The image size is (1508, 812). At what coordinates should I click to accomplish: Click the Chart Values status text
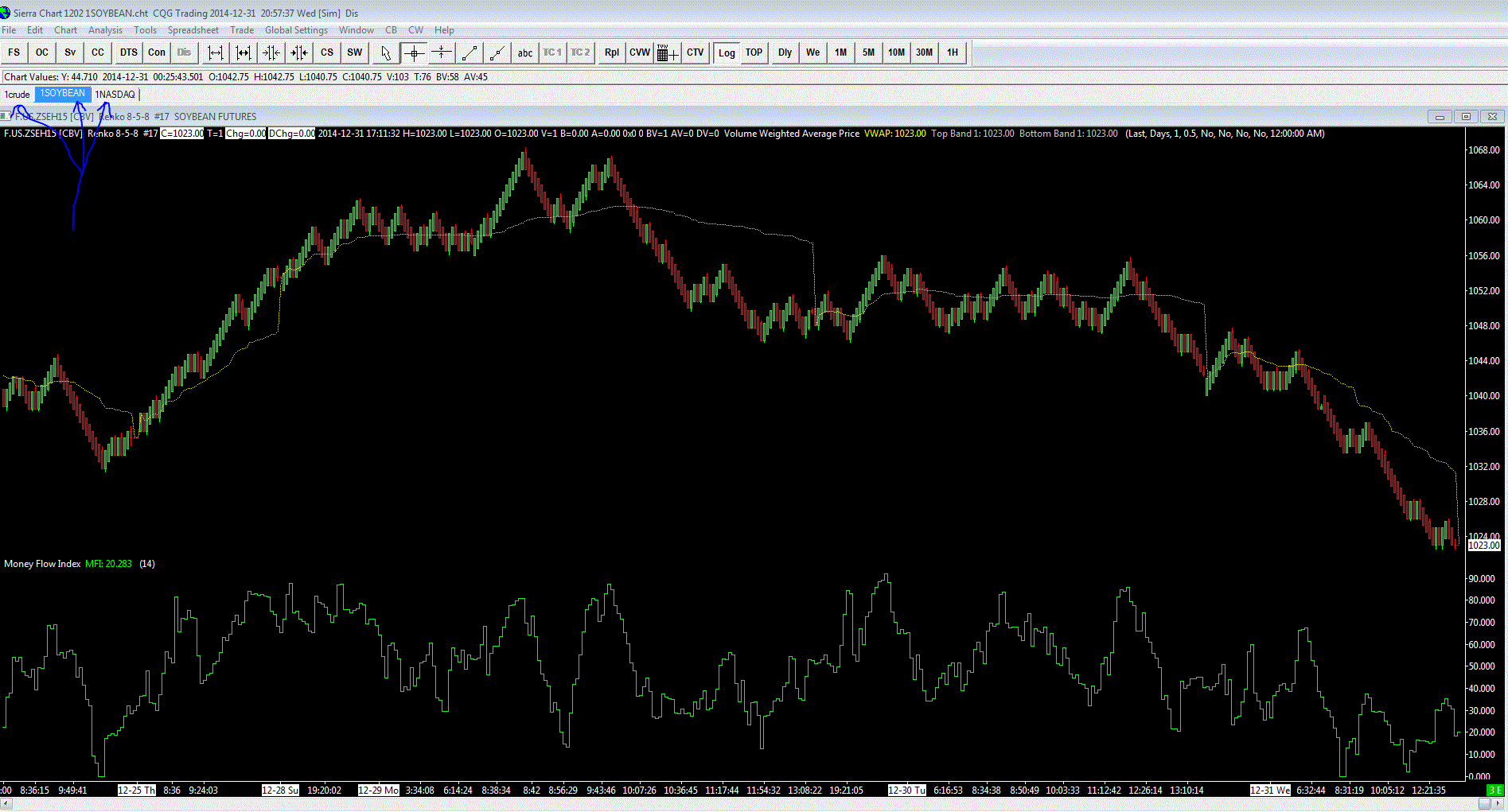[x=246, y=77]
